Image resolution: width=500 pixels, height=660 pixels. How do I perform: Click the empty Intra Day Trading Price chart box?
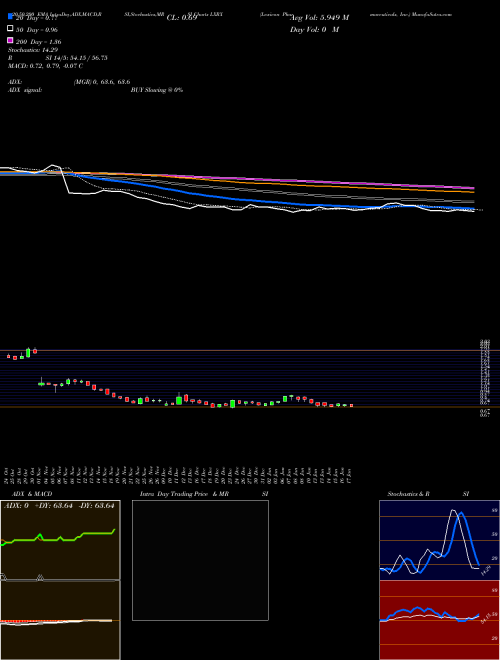pos(200,560)
